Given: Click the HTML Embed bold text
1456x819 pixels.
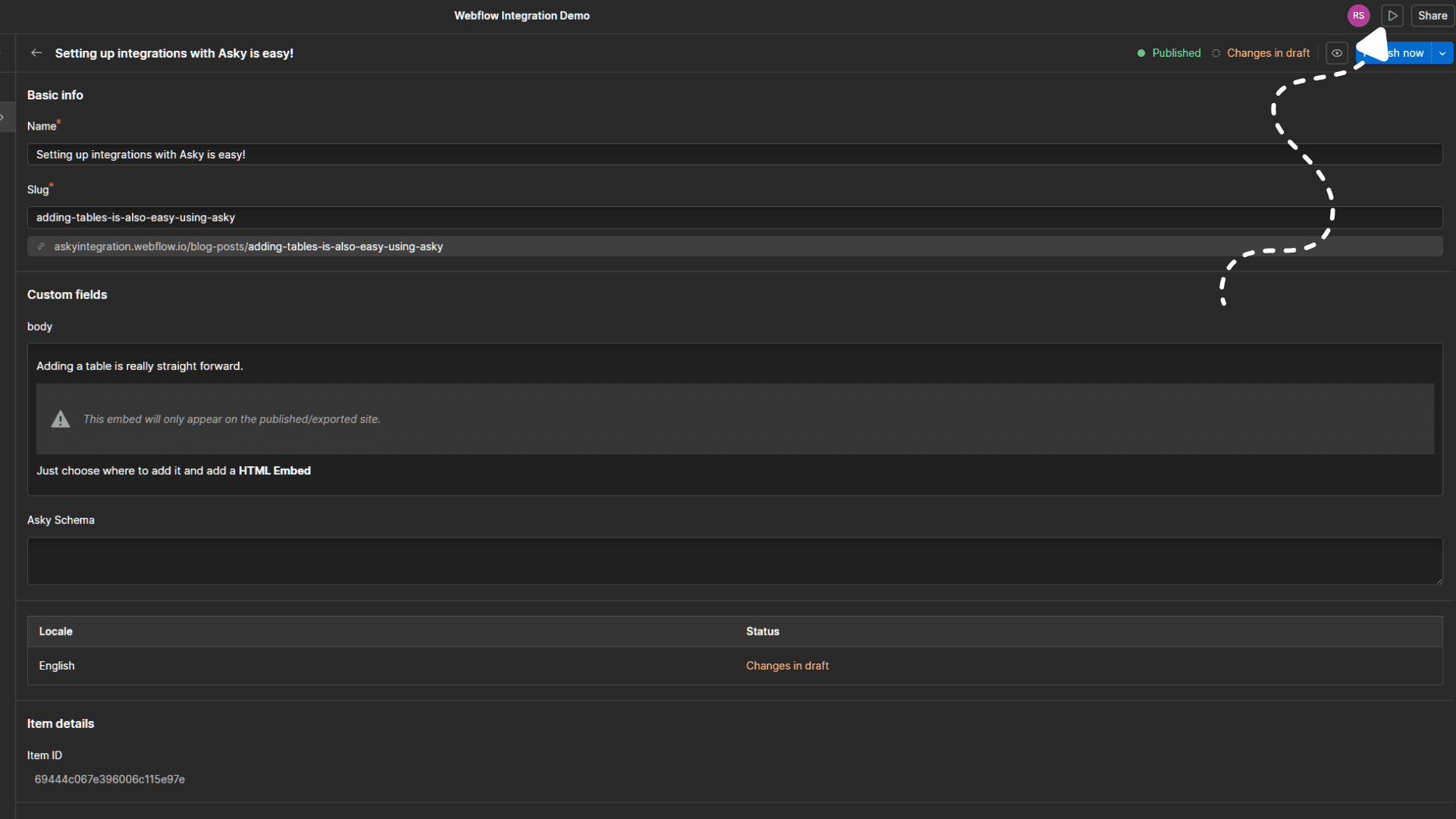Looking at the screenshot, I should (275, 471).
